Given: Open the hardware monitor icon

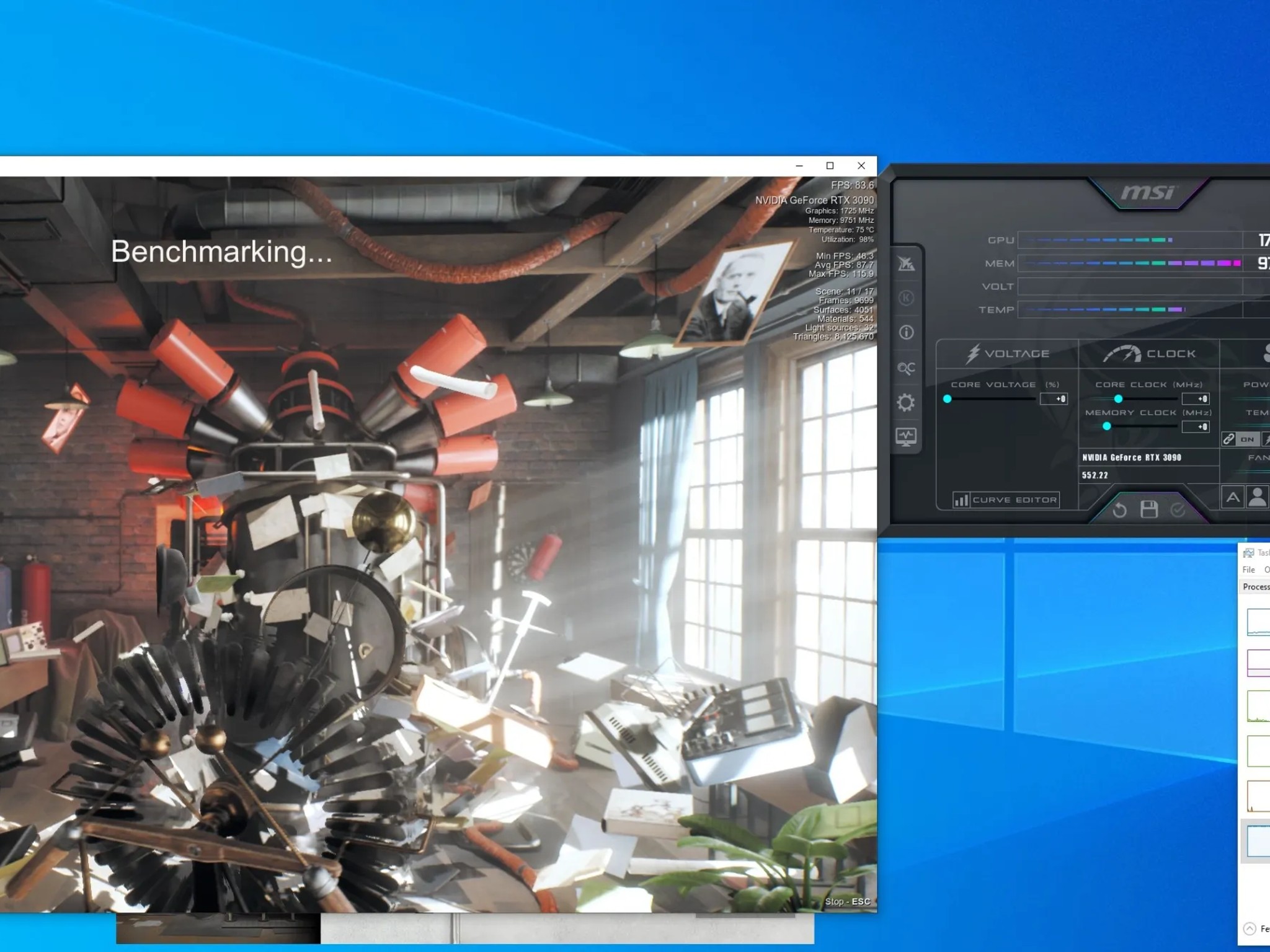Looking at the screenshot, I should [906, 437].
